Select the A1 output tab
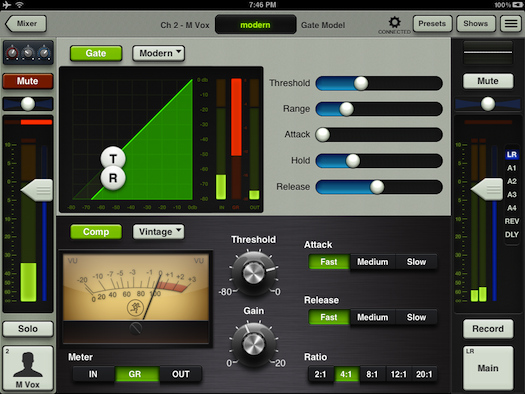Viewport: 525px width, 394px height. click(x=511, y=168)
